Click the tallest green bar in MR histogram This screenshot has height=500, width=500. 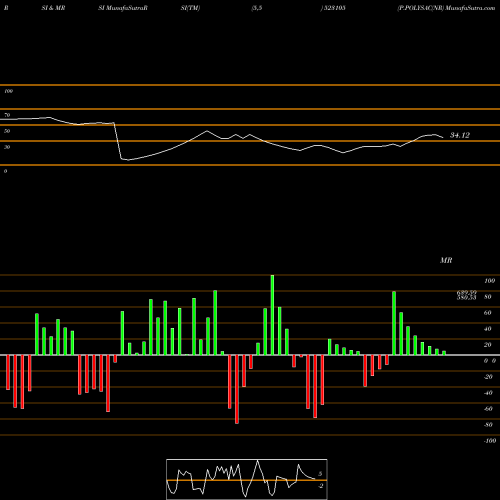pyautogui.click(x=272, y=315)
